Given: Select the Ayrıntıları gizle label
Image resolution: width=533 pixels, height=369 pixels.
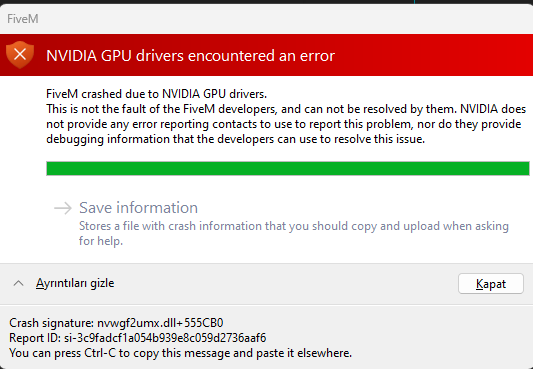Looking at the screenshot, I should click(x=75, y=283).
